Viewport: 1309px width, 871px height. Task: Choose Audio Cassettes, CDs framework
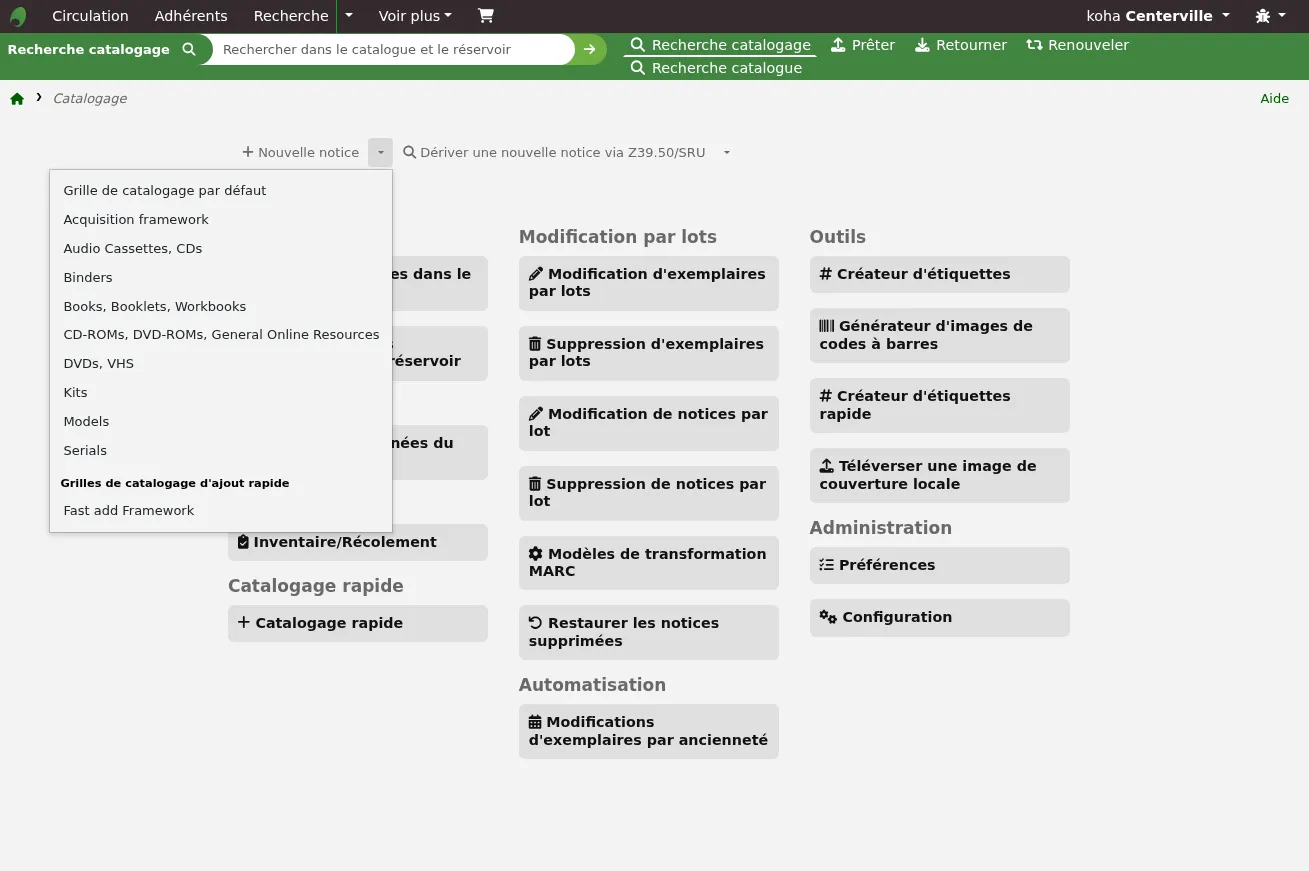[x=221, y=248]
